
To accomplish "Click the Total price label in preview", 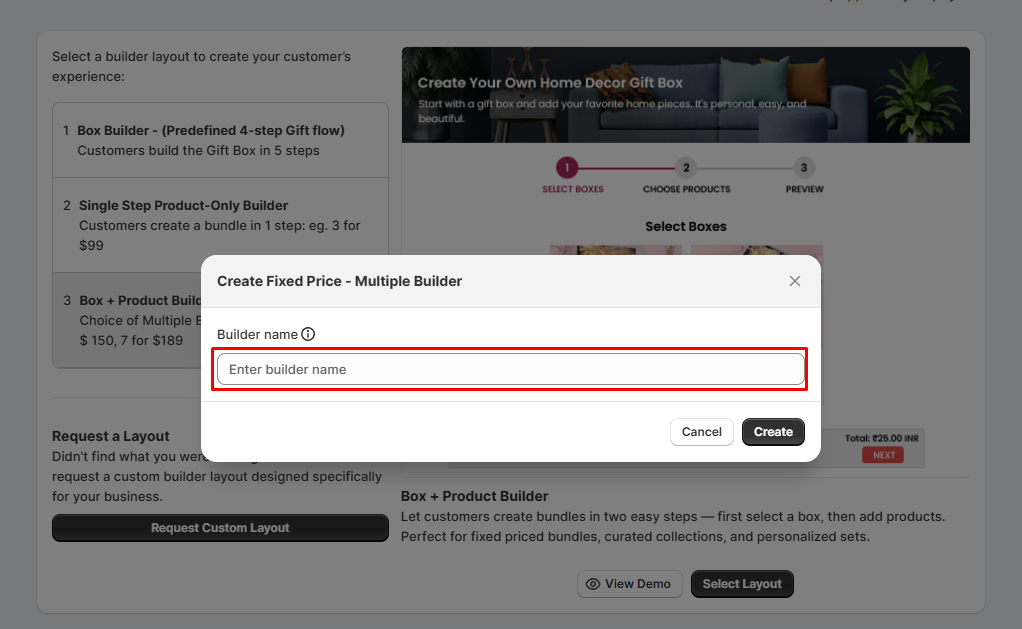I will (x=884, y=438).
